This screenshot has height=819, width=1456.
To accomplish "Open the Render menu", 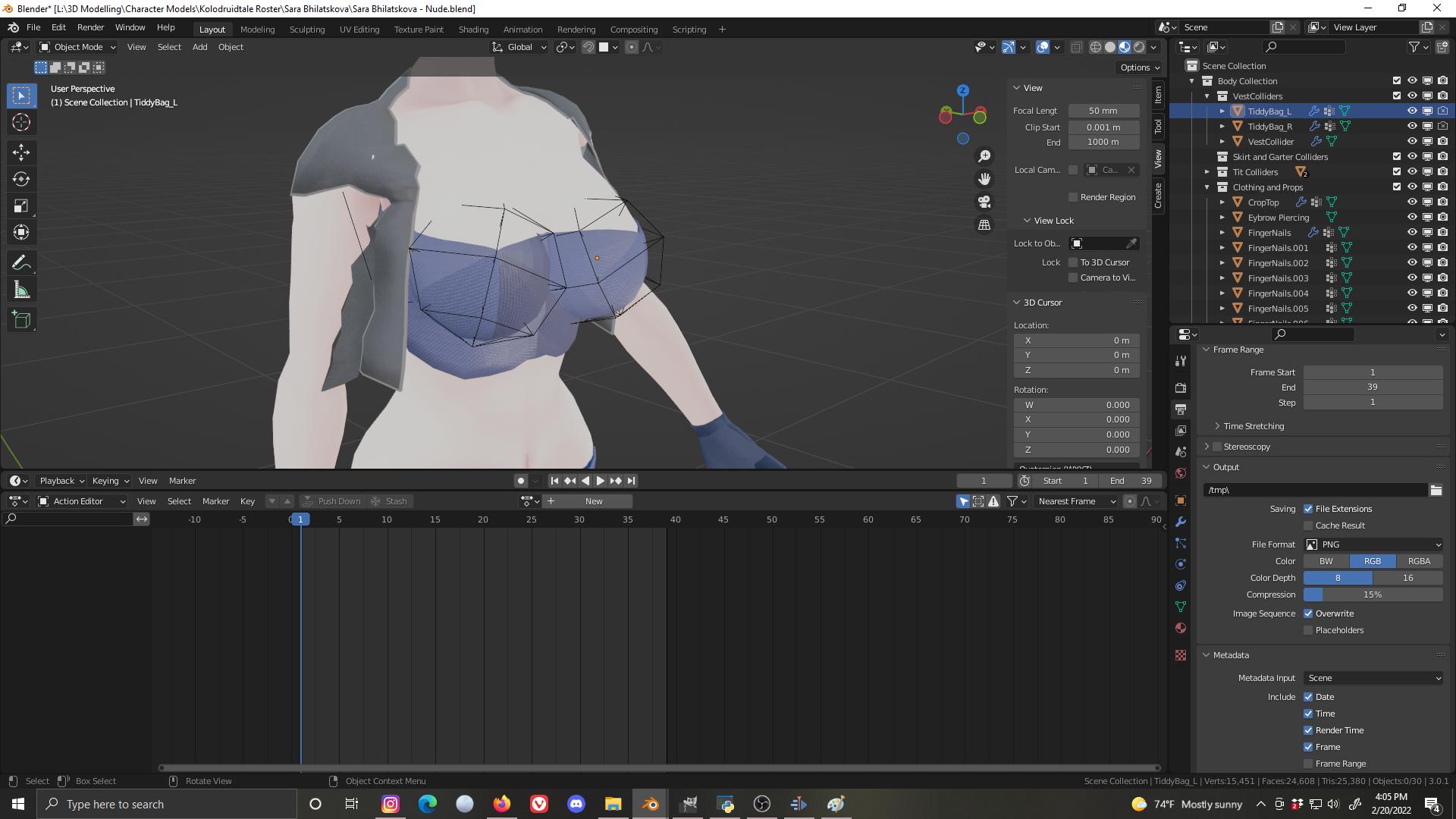I will pyautogui.click(x=90, y=27).
